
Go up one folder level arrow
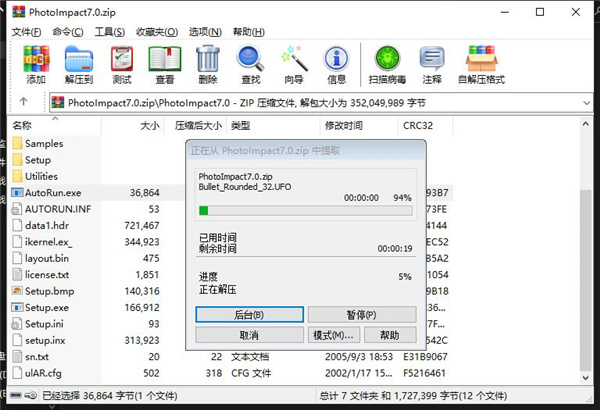click(x=23, y=101)
